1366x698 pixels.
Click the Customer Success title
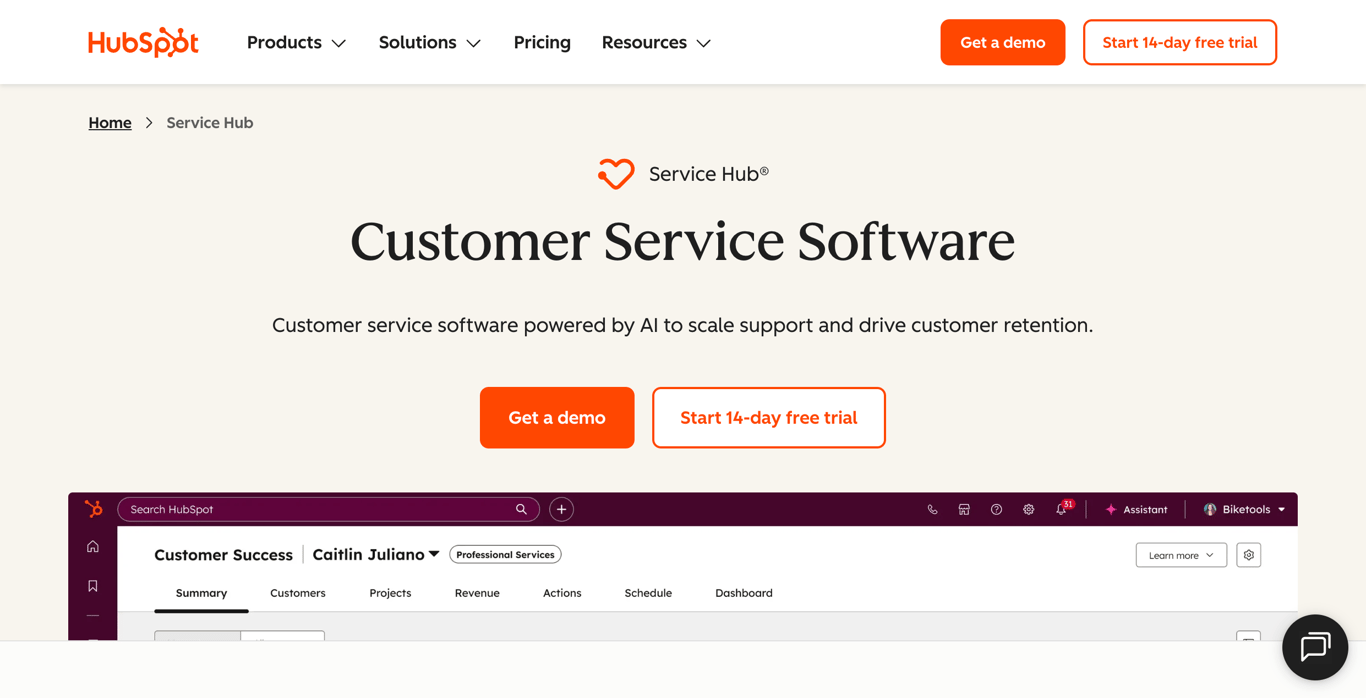click(x=223, y=555)
